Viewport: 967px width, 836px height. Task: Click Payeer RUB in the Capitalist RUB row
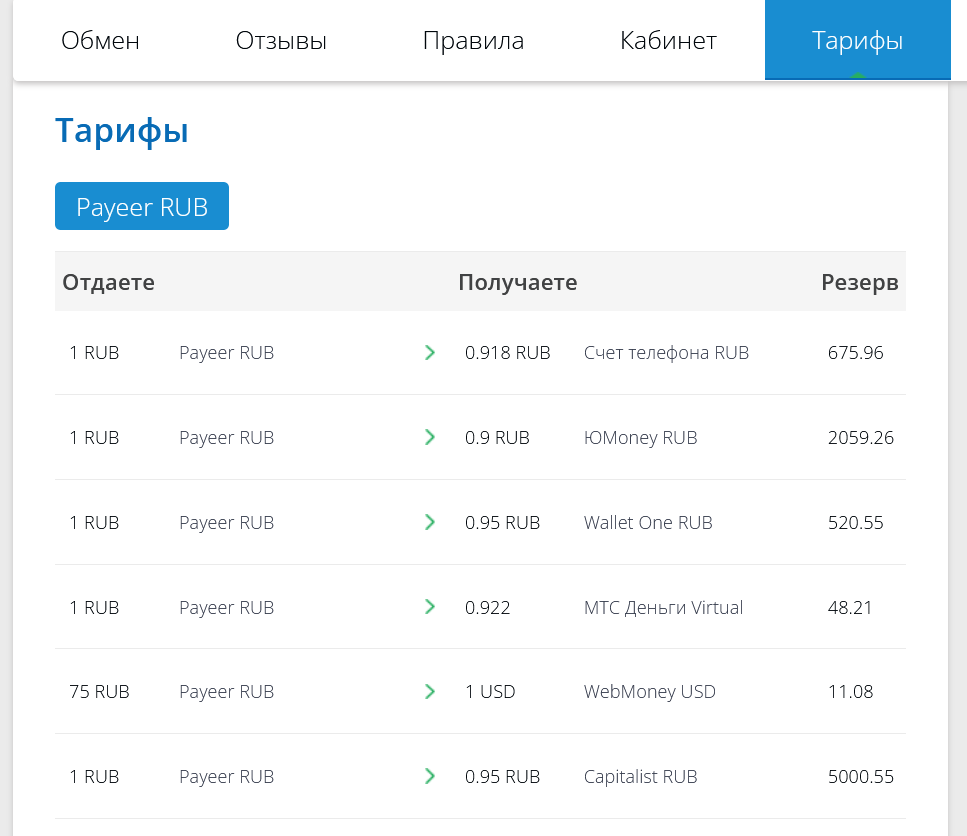coord(226,777)
